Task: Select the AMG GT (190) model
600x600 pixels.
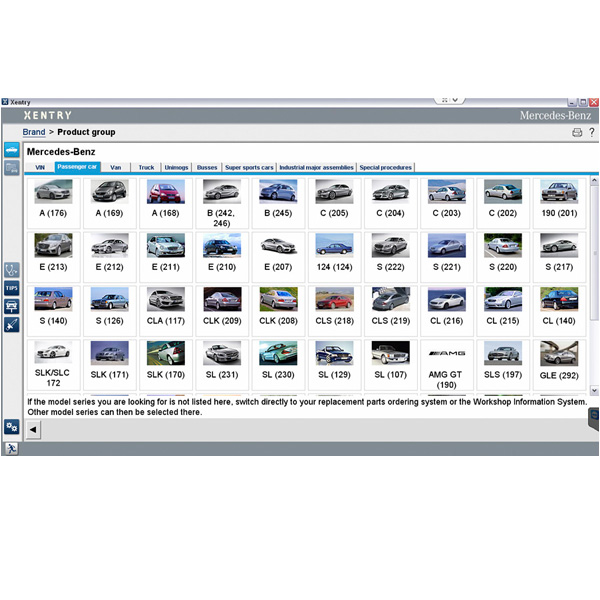Action: 446,363
